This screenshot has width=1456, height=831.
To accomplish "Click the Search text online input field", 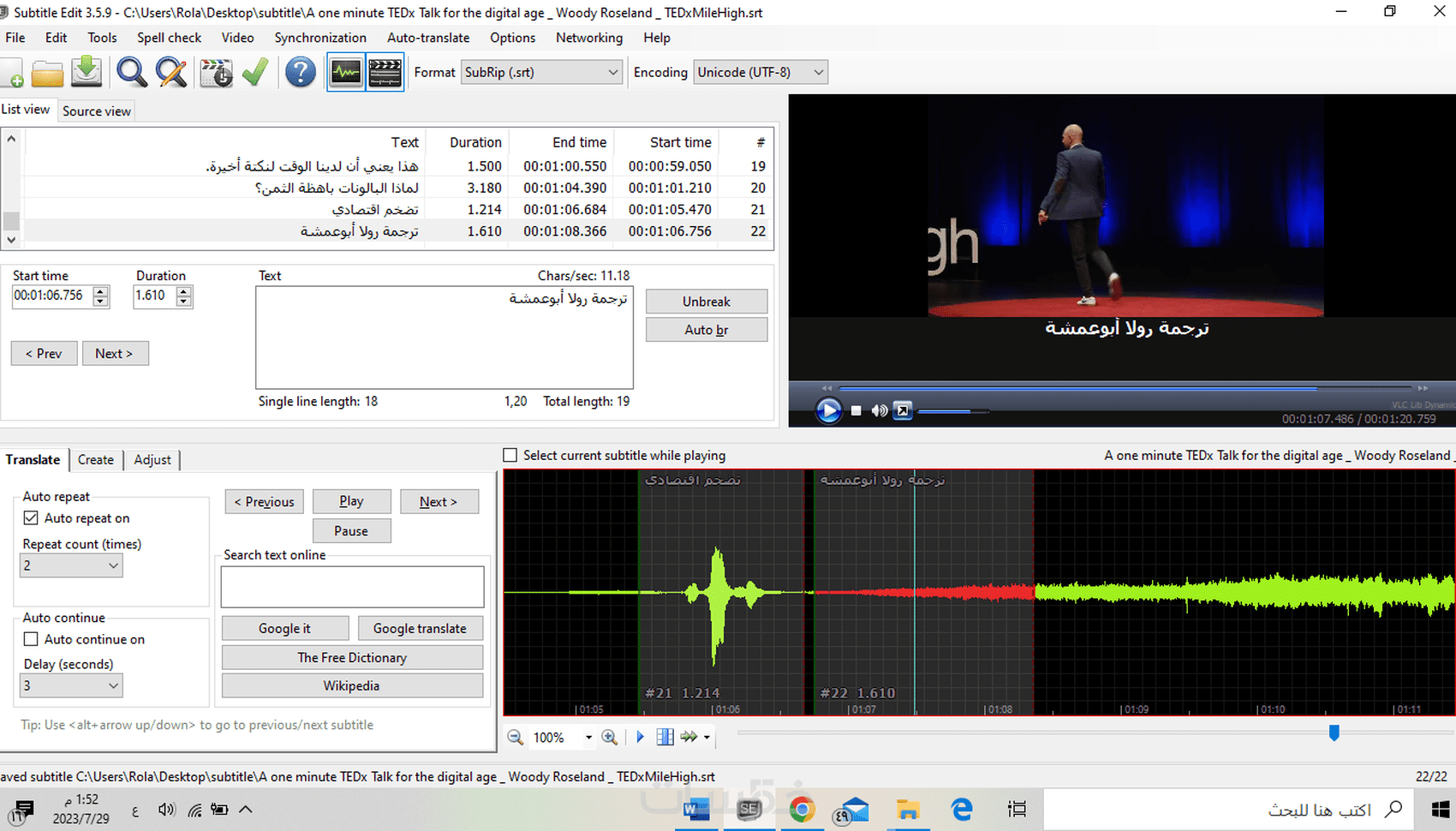I will (352, 587).
